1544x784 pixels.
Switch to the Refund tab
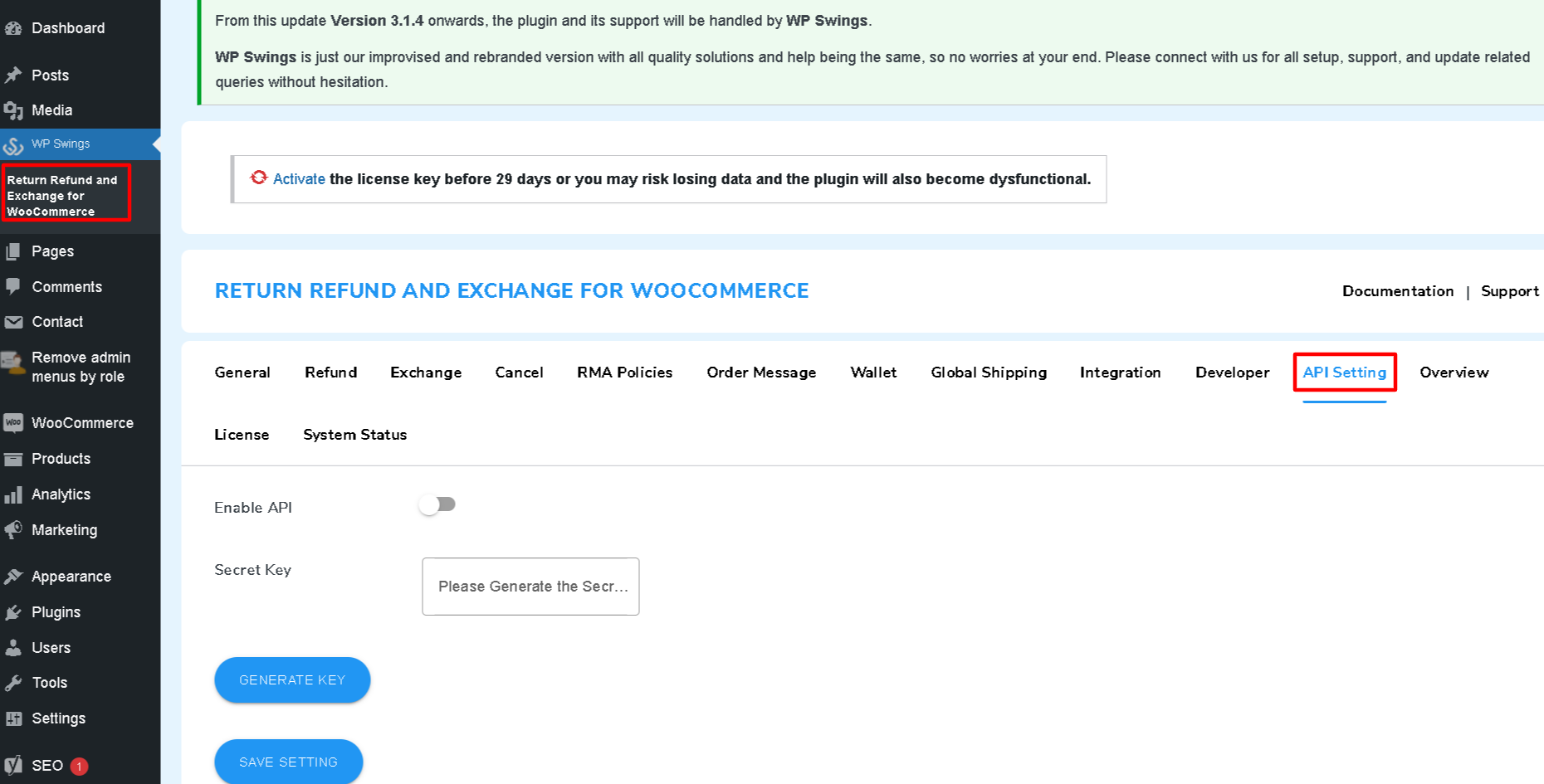point(331,373)
